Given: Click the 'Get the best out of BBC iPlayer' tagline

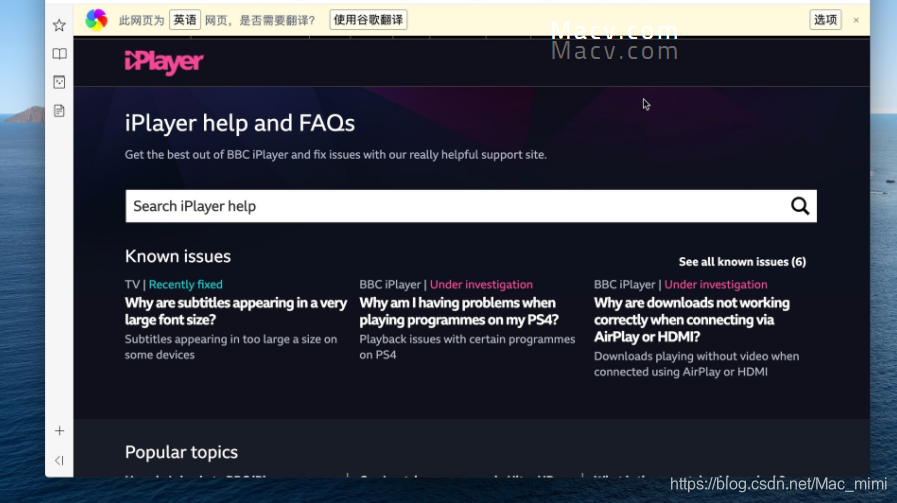Looking at the screenshot, I should tap(336, 155).
